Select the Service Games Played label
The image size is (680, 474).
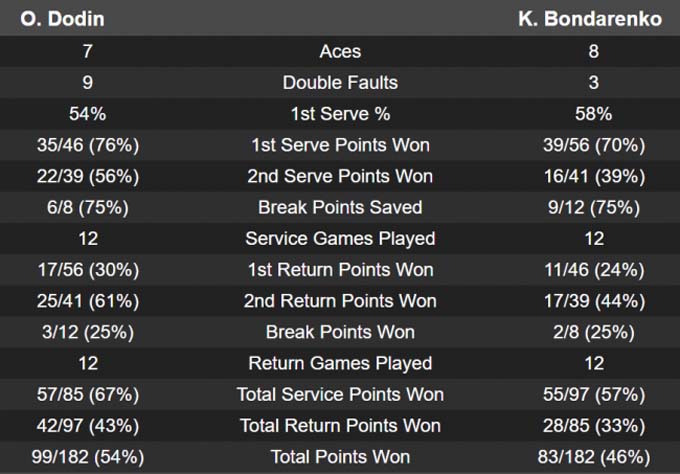tap(340, 238)
